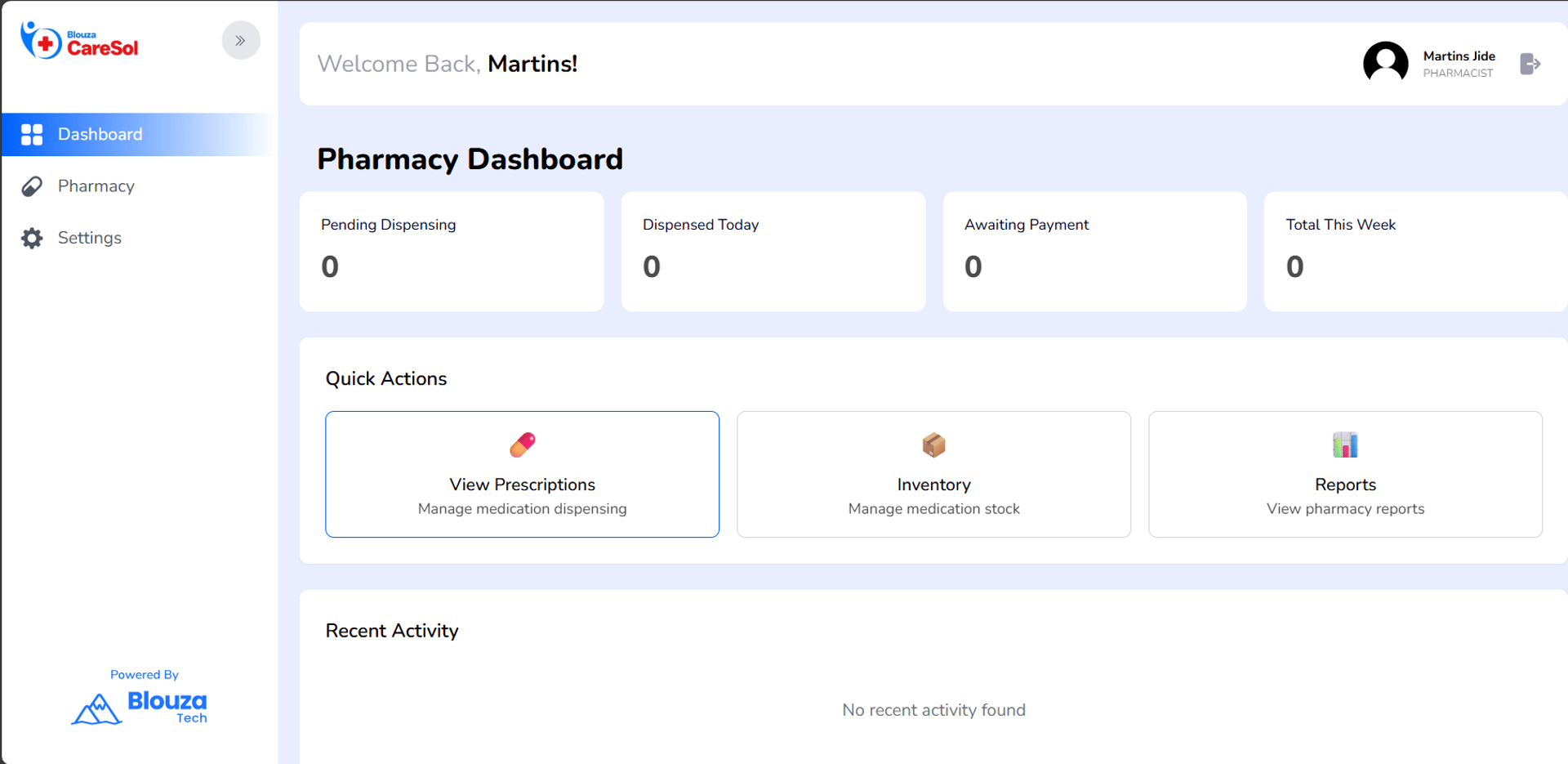Screen dimensions: 1568x764
Task: Click the Martins Jide username
Action: click(1459, 56)
